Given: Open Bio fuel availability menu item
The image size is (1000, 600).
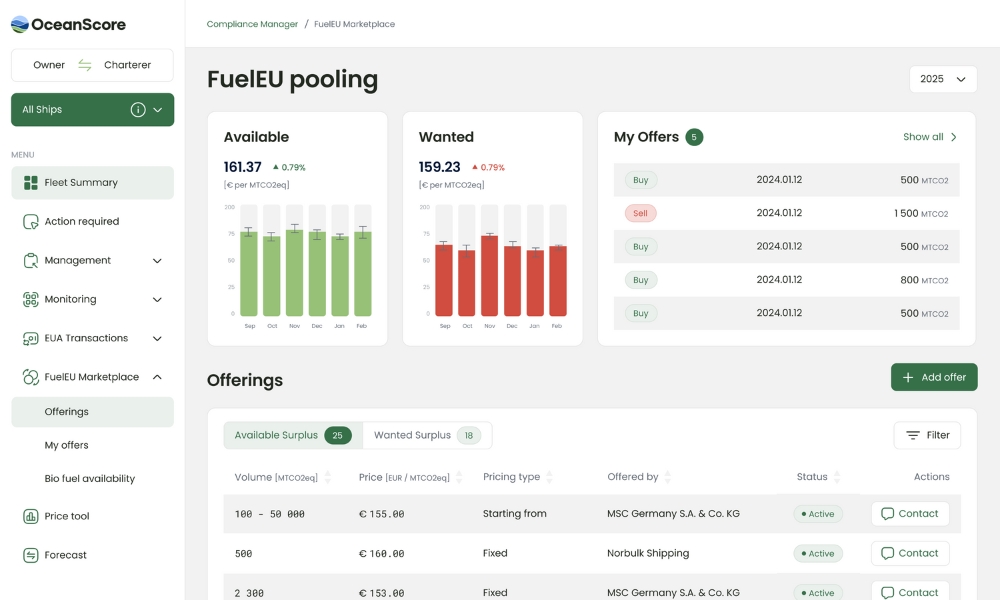Looking at the screenshot, I should pos(89,479).
